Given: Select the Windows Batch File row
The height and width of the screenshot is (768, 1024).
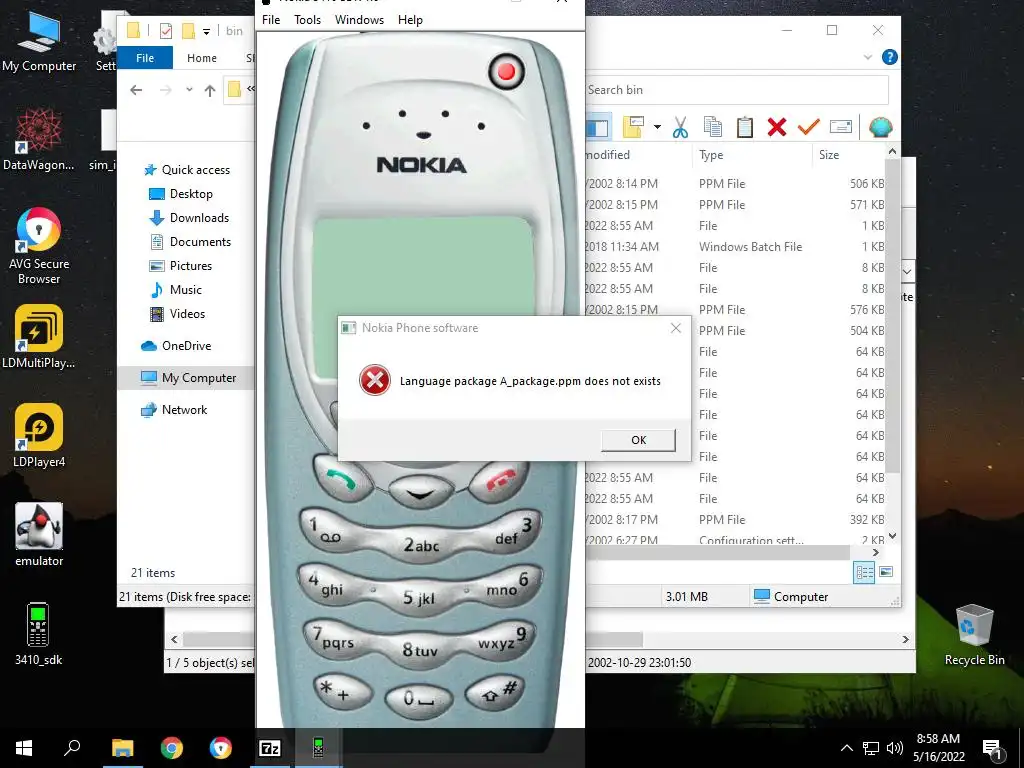Looking at the screenshot, I should pyautogui.click(x=735, y=247).
